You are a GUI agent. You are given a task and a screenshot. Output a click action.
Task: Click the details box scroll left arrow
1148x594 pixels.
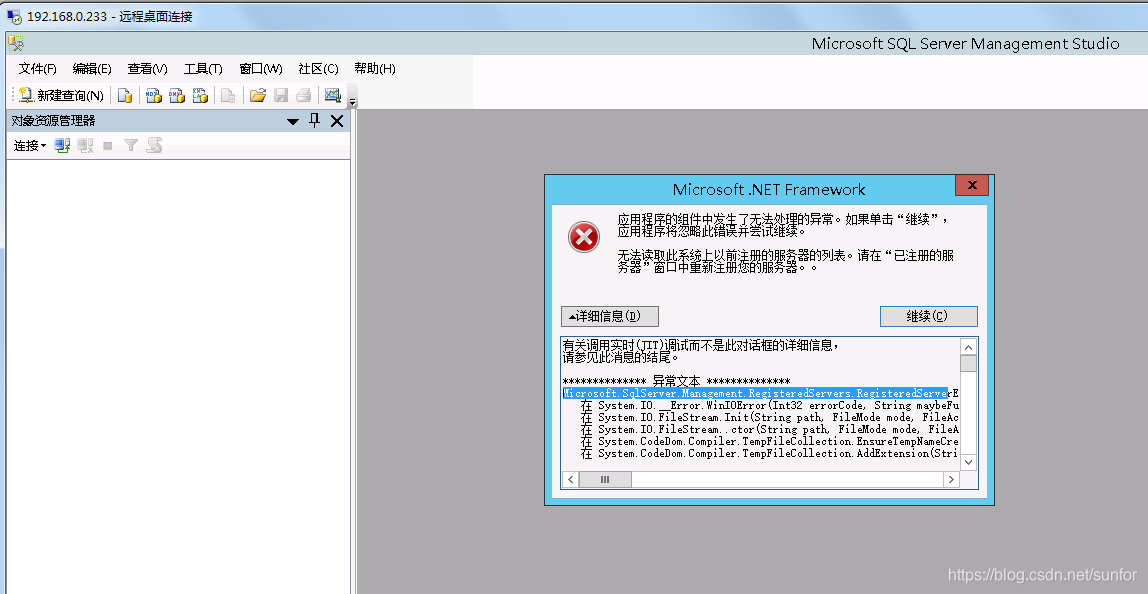point(570,480)
